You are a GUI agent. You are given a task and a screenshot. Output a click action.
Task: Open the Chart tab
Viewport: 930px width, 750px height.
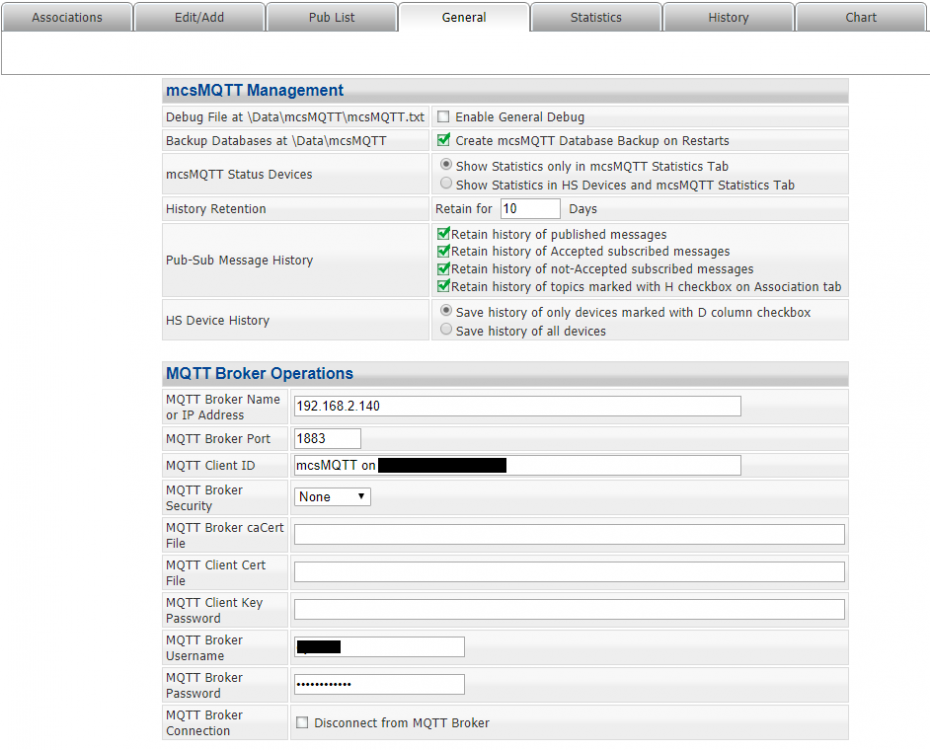point(860,17)
